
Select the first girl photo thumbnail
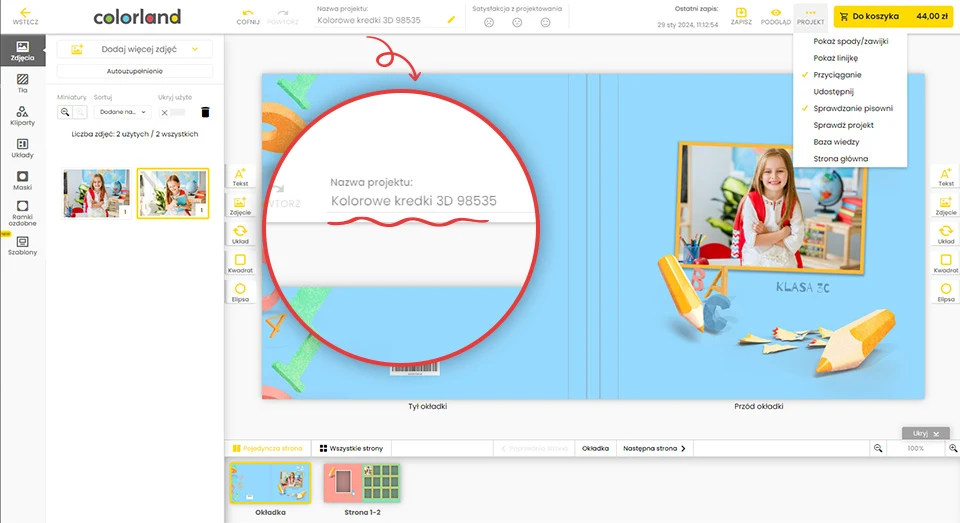(97, 194)
